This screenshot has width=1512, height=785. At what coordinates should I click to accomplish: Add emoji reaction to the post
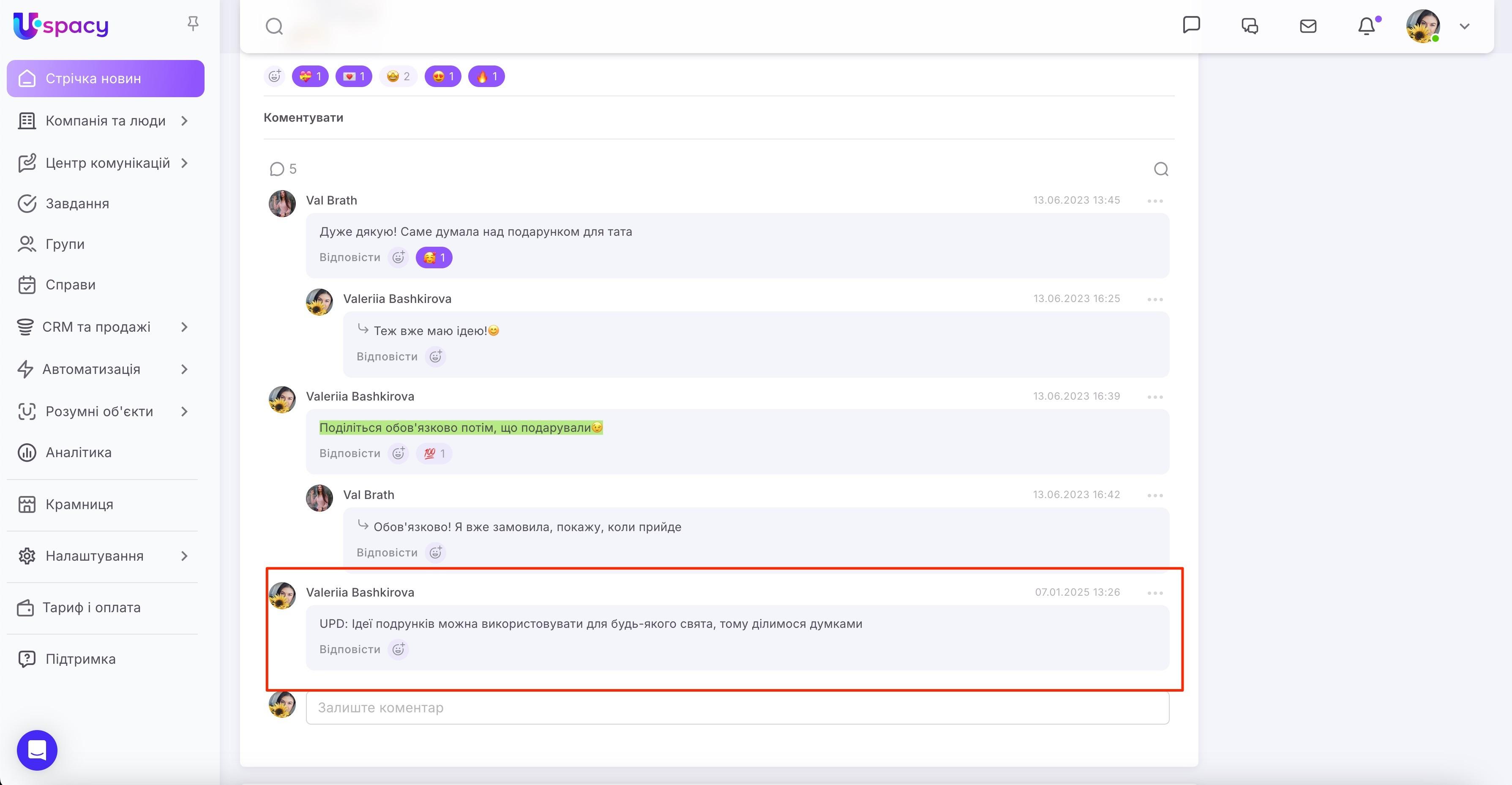(x=274, y=76)
